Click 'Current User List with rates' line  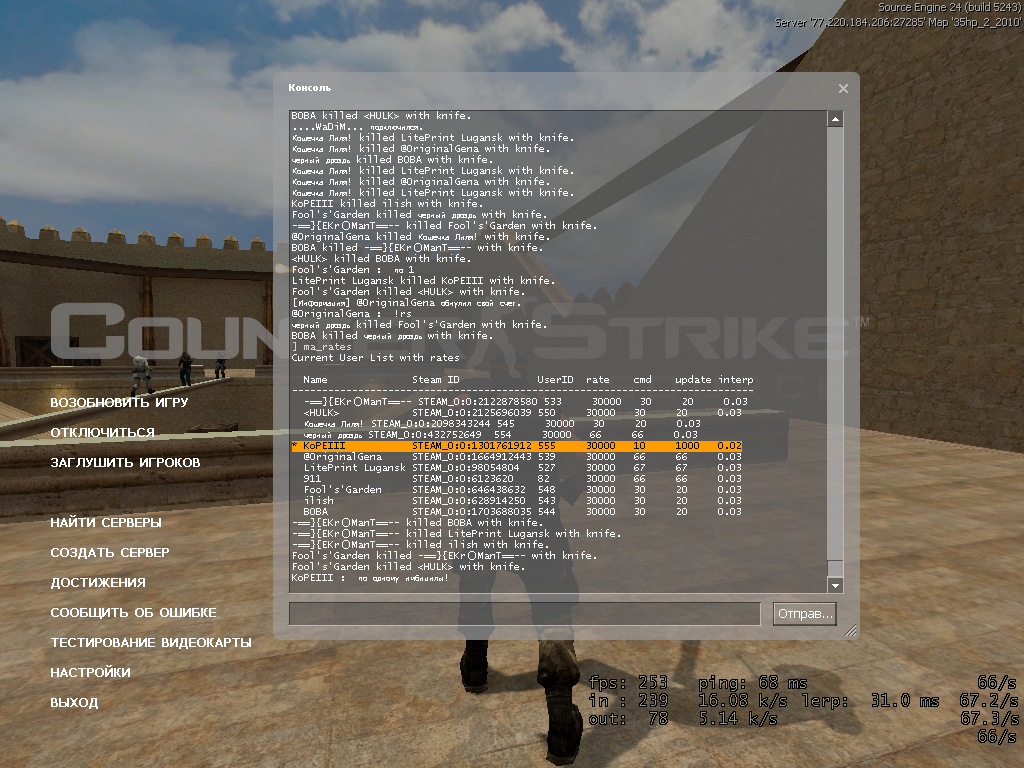[x=376, y=358]
